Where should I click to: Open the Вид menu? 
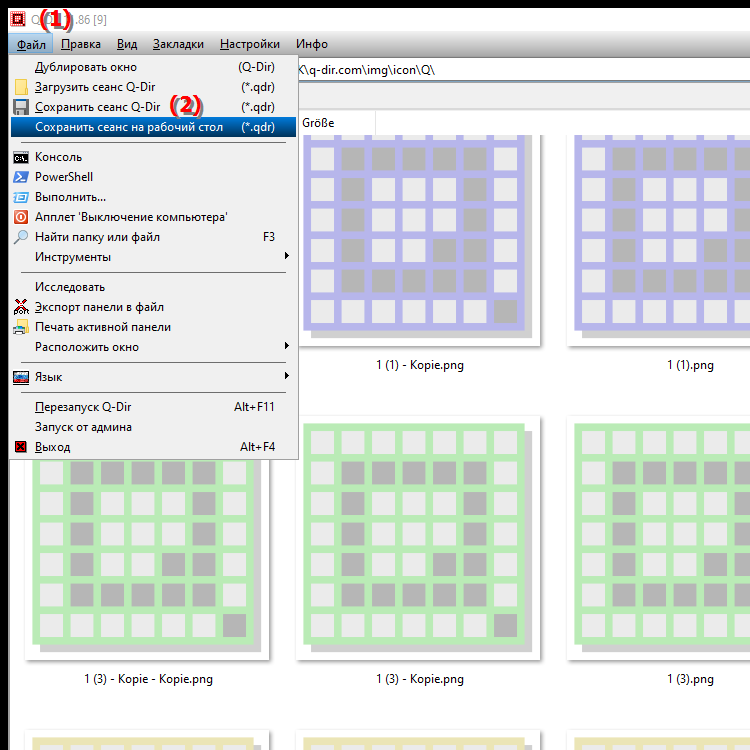(127, 44)
